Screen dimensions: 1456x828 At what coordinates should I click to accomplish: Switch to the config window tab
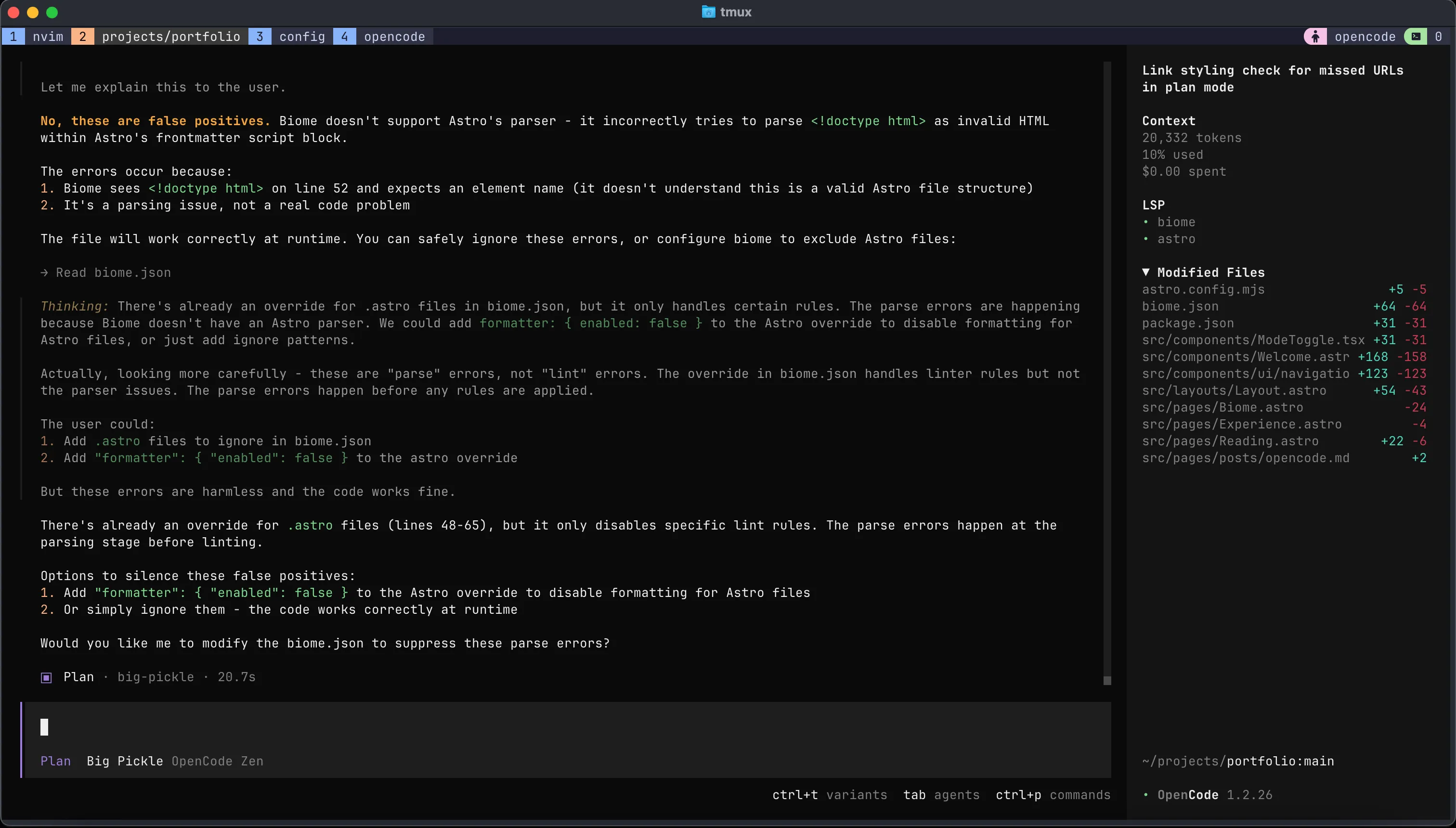[302, 36]
